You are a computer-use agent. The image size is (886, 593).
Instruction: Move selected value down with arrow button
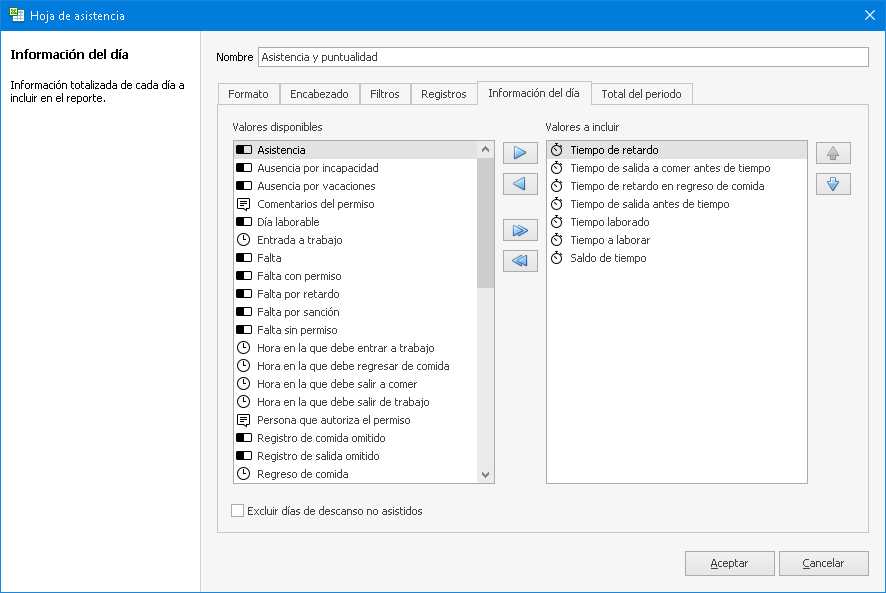click(833, 185)
